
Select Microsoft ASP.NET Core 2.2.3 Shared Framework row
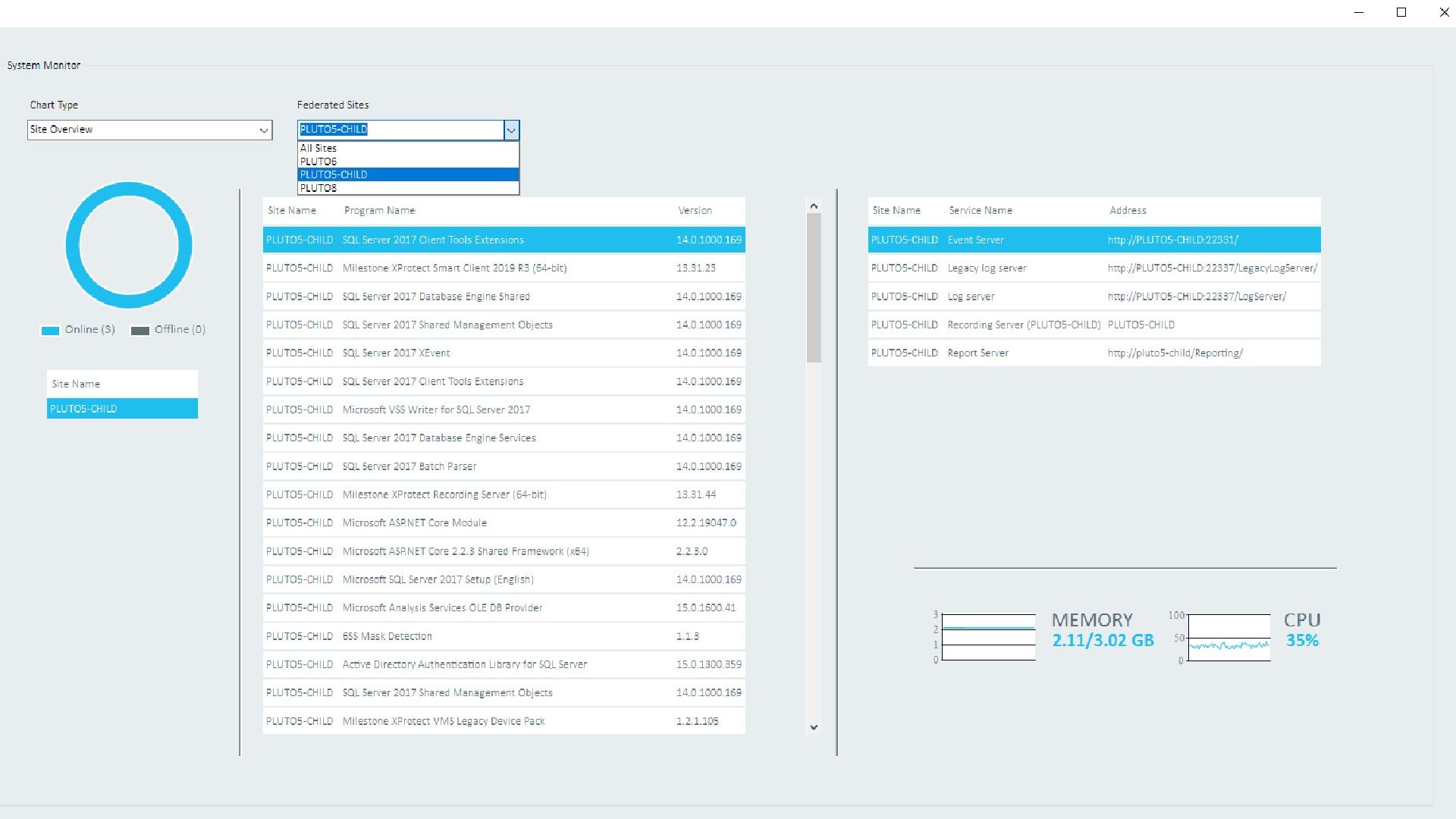click(x=504, y=551)
